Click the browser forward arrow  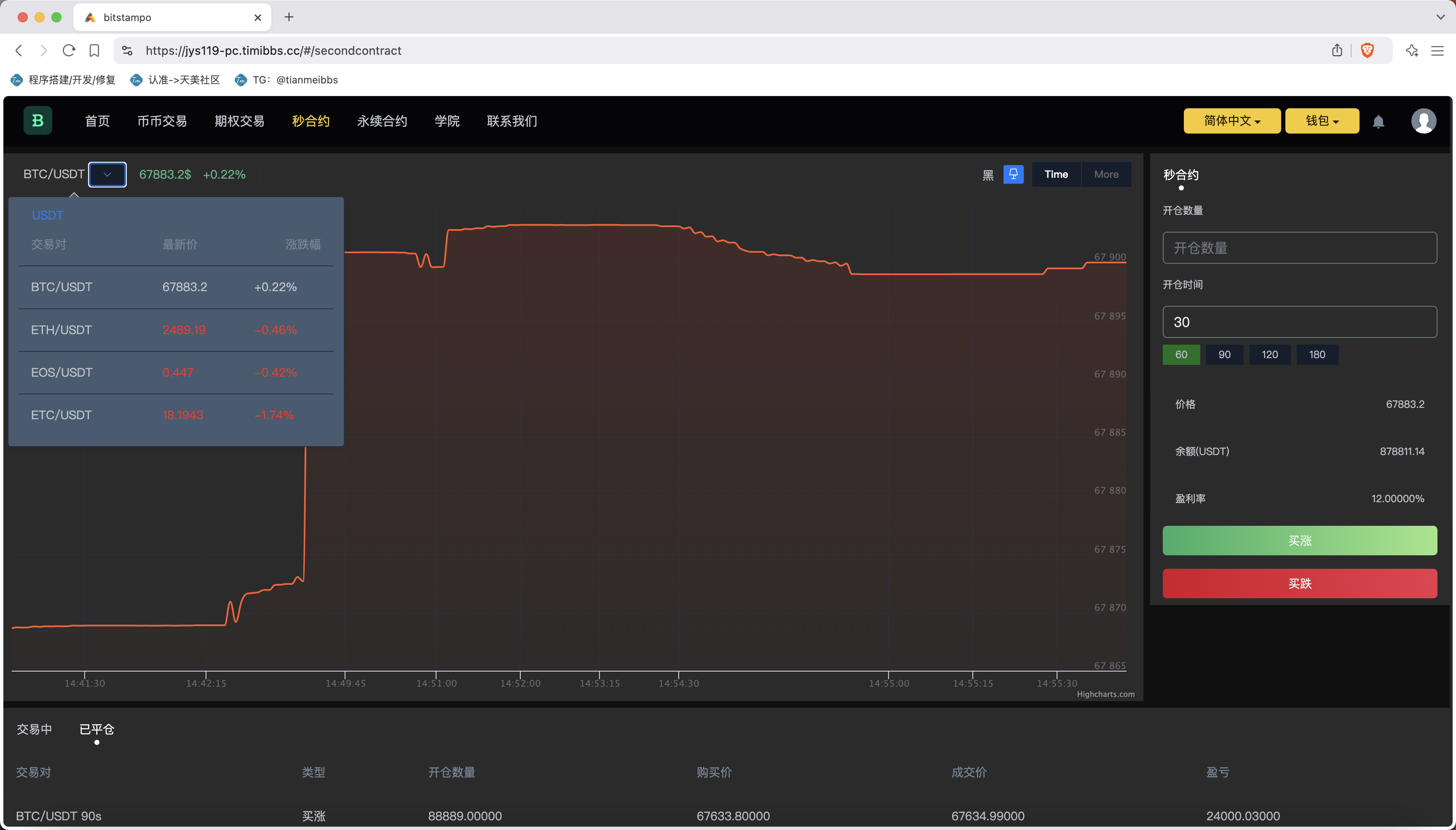[43, 51]
